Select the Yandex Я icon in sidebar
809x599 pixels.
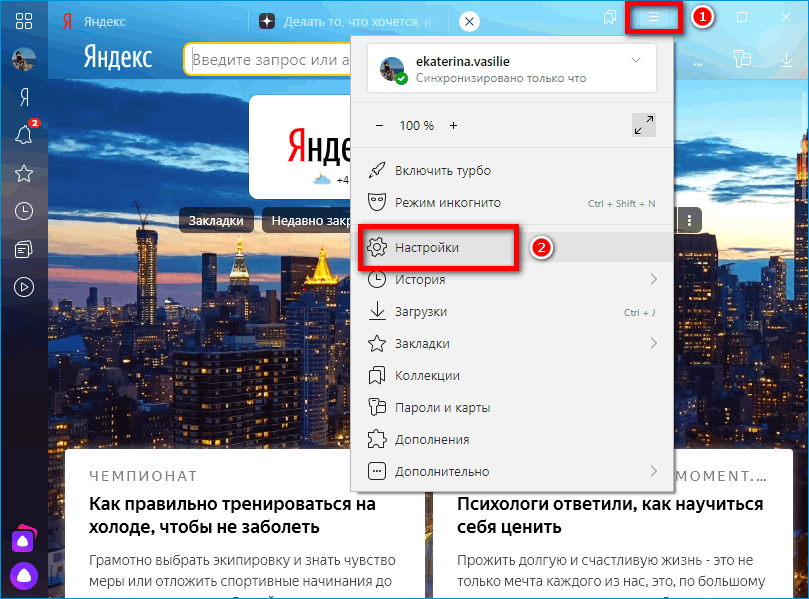(x=23, y=97)
